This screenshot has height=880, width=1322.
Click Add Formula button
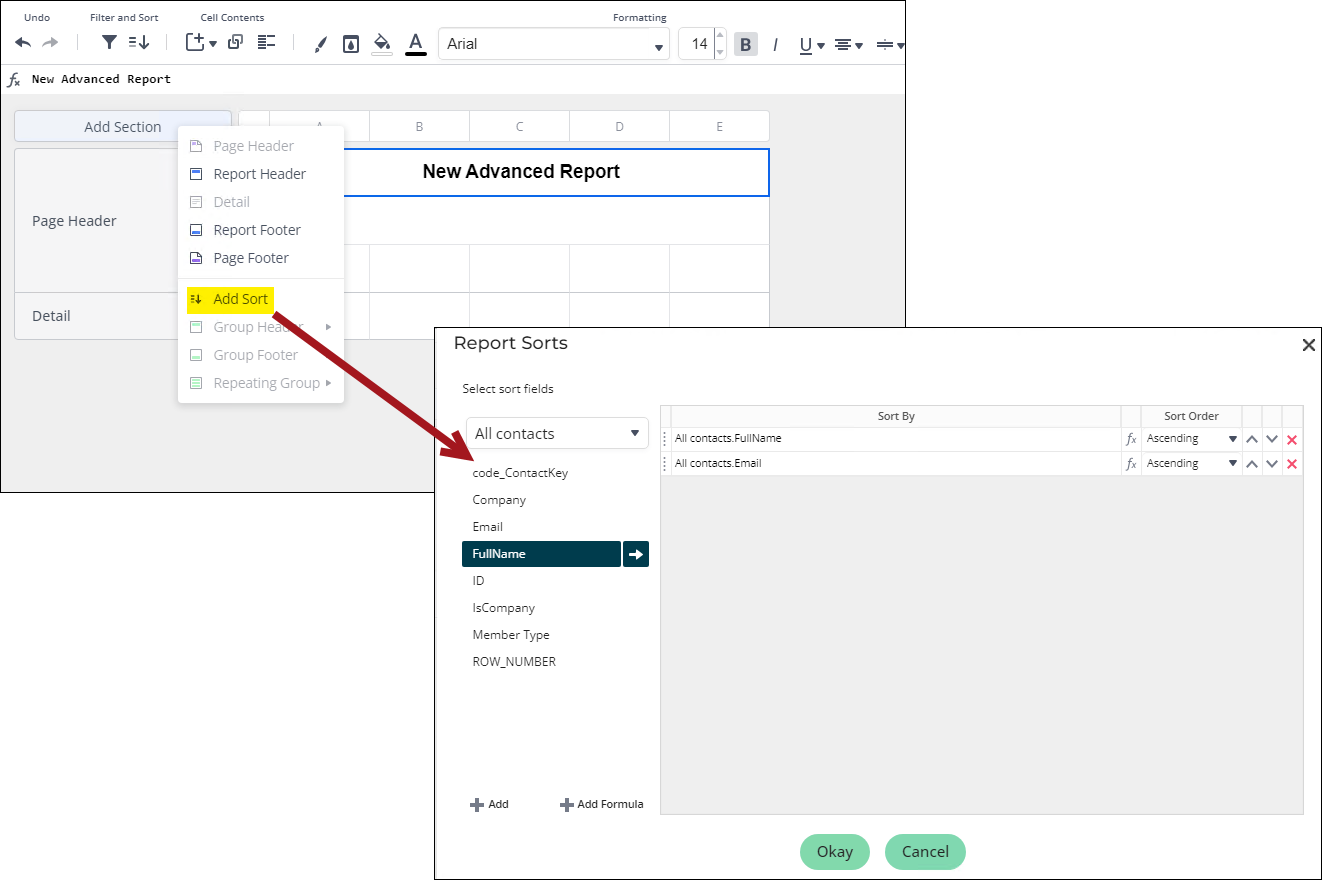601,804
